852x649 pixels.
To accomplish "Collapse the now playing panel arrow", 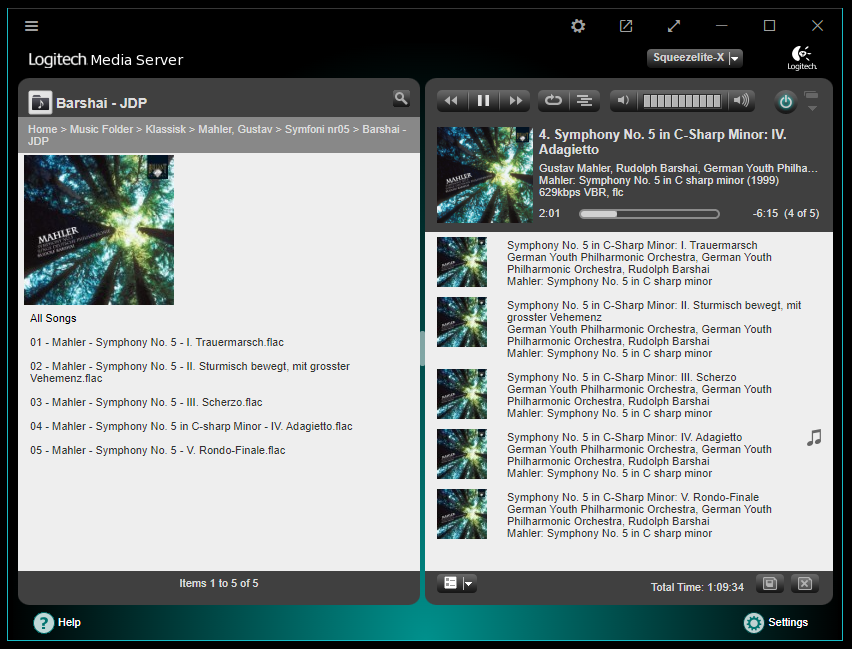I will (812, 108).
